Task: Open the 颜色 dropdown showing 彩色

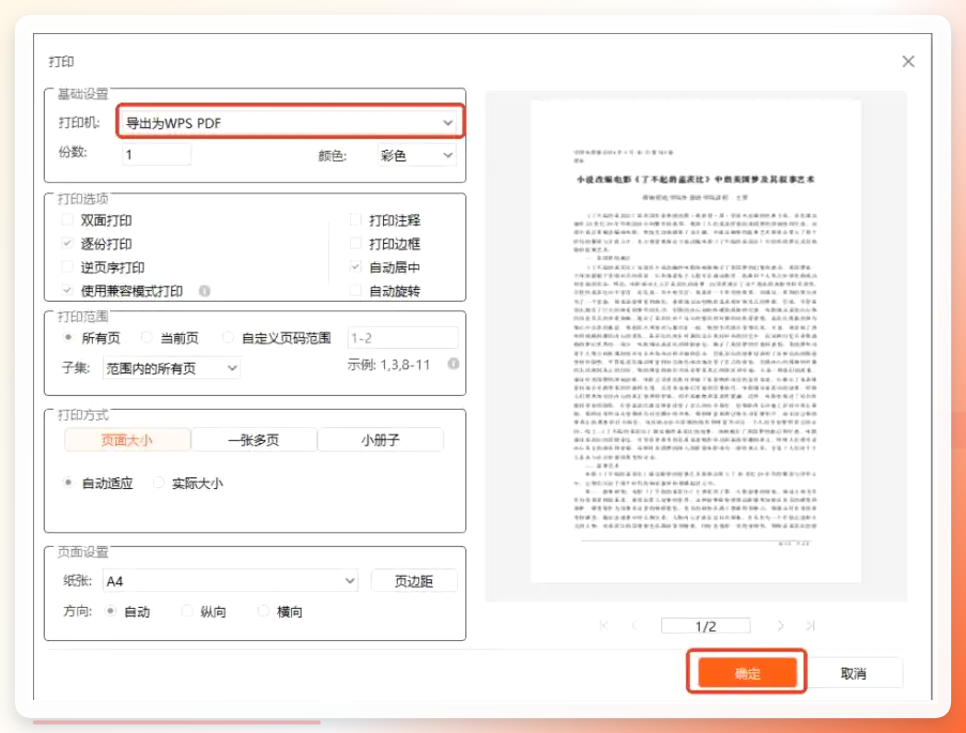Action: pos(416,155)
